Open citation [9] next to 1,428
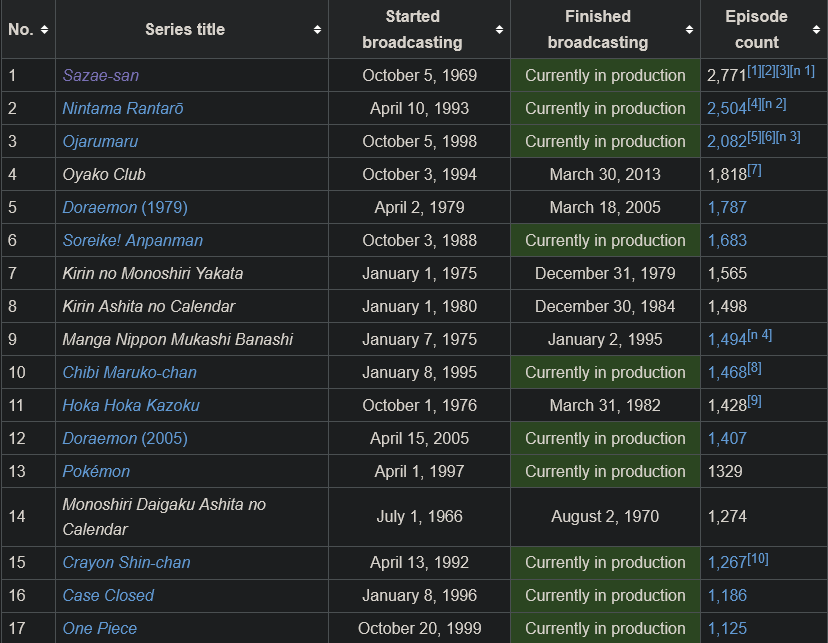Screen dimensions: 828x643 click(x=755, y=401)
